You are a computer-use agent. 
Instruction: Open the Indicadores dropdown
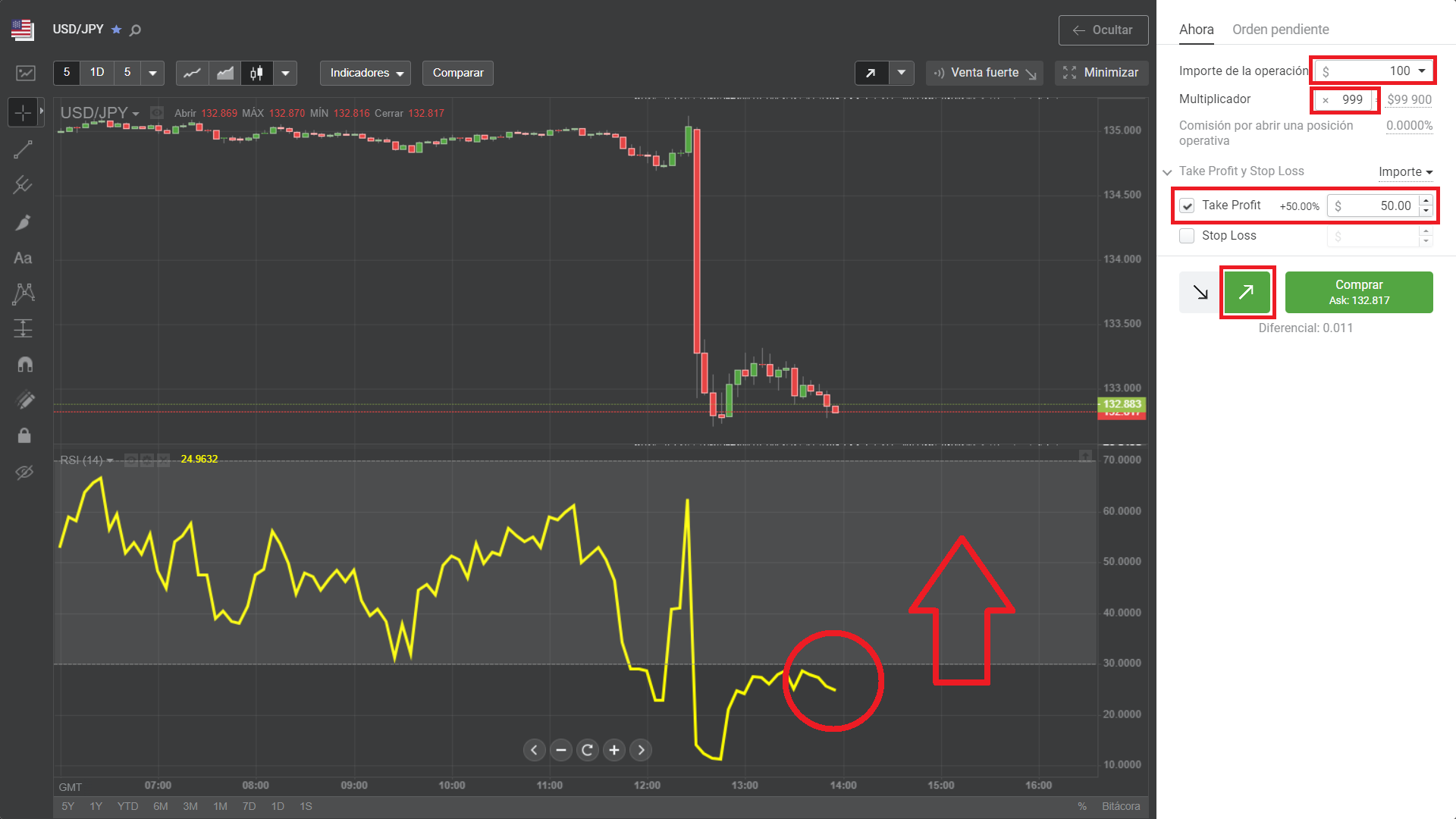click(366, 73)
